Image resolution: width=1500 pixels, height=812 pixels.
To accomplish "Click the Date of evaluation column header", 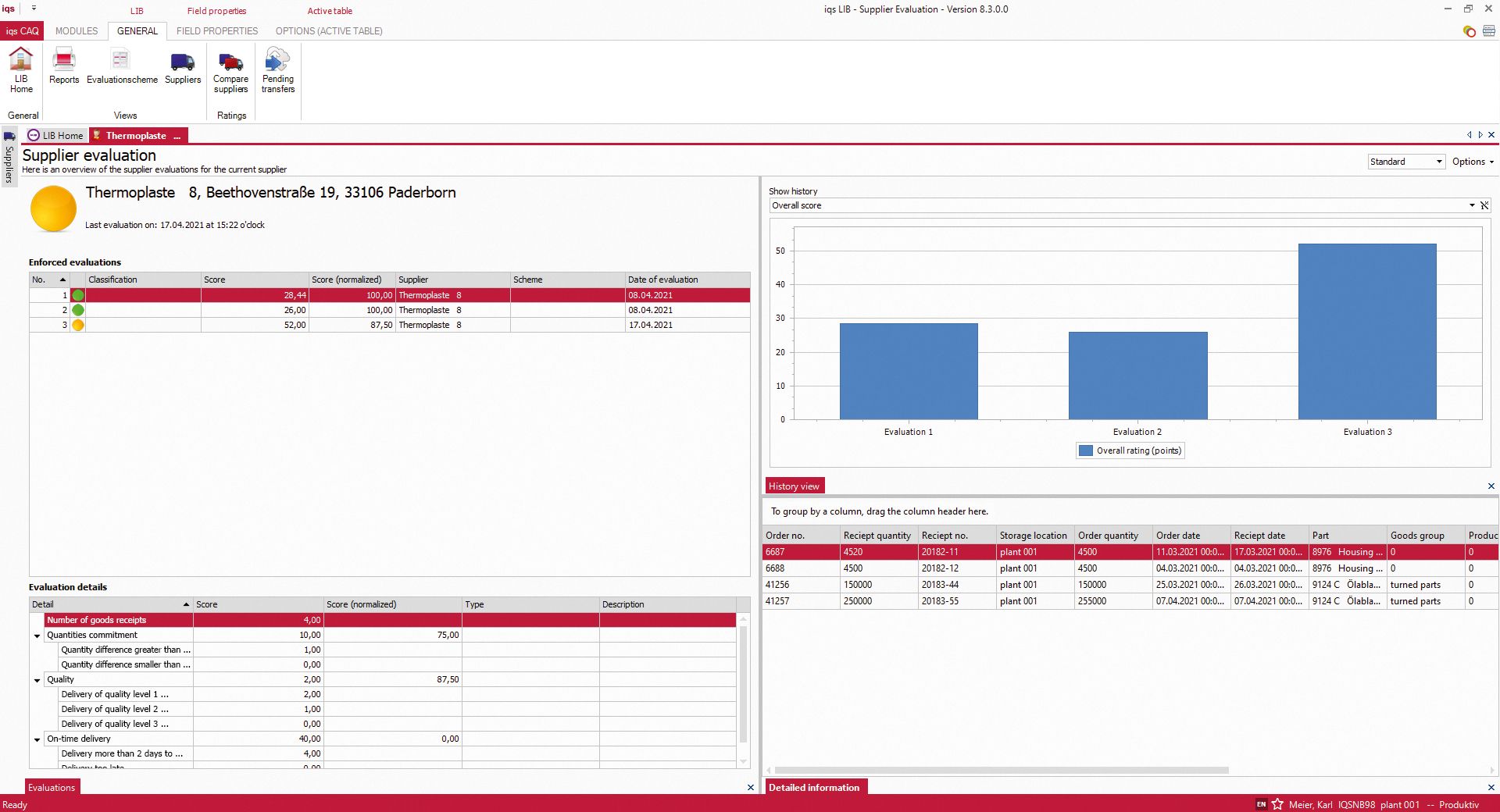I will [687, 280].
